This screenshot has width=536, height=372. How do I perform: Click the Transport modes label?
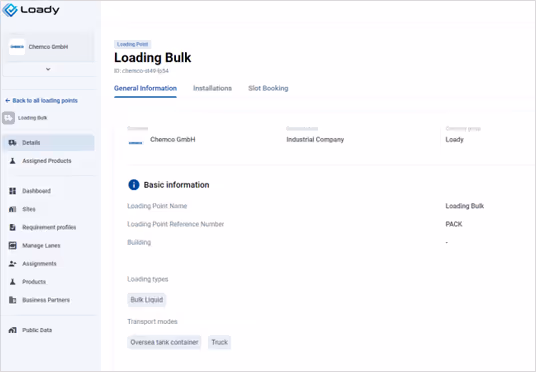coord(152,322)
